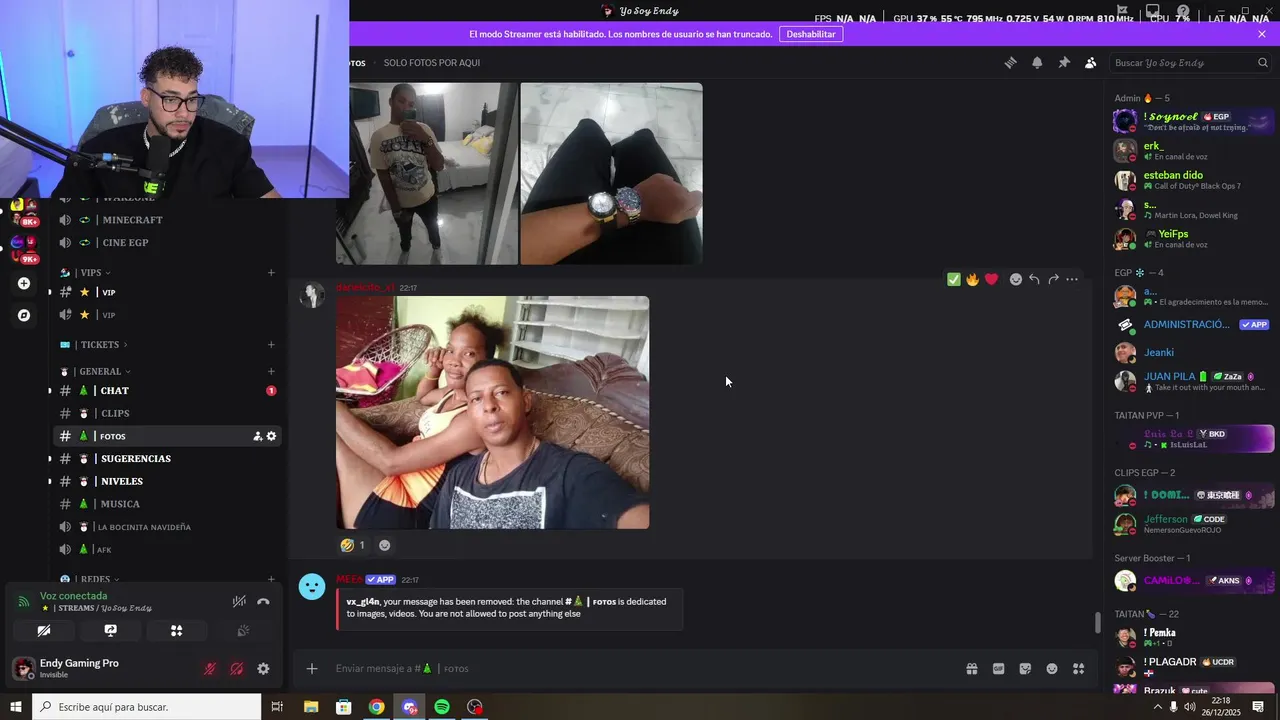Open user settings gear
The height and width of the screenshot is (720, 1280).
[x=263, y=669]
